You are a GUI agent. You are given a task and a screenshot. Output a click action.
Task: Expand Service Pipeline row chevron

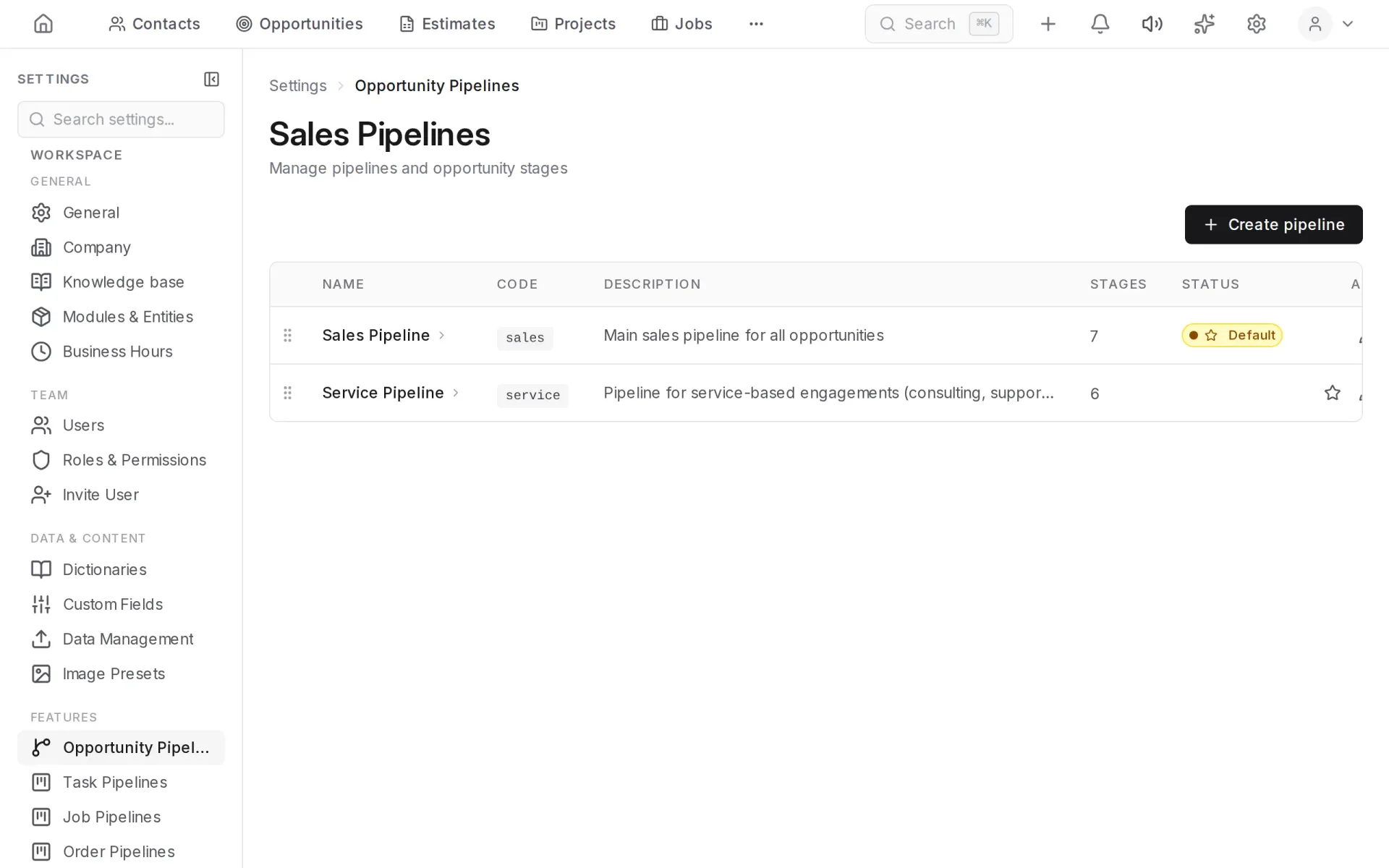[456, 393]
